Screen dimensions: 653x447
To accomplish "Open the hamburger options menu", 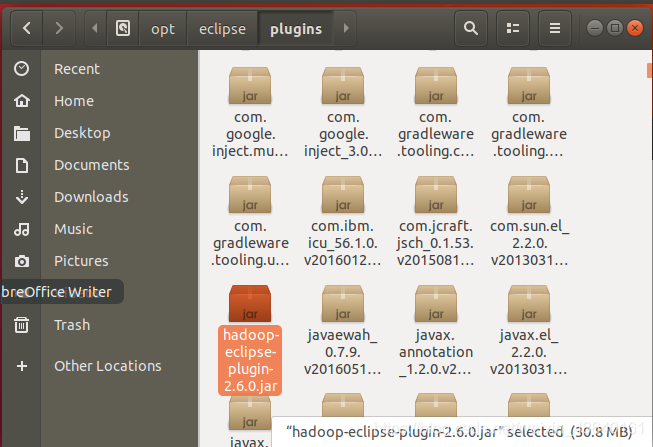I will click(554, 28).
